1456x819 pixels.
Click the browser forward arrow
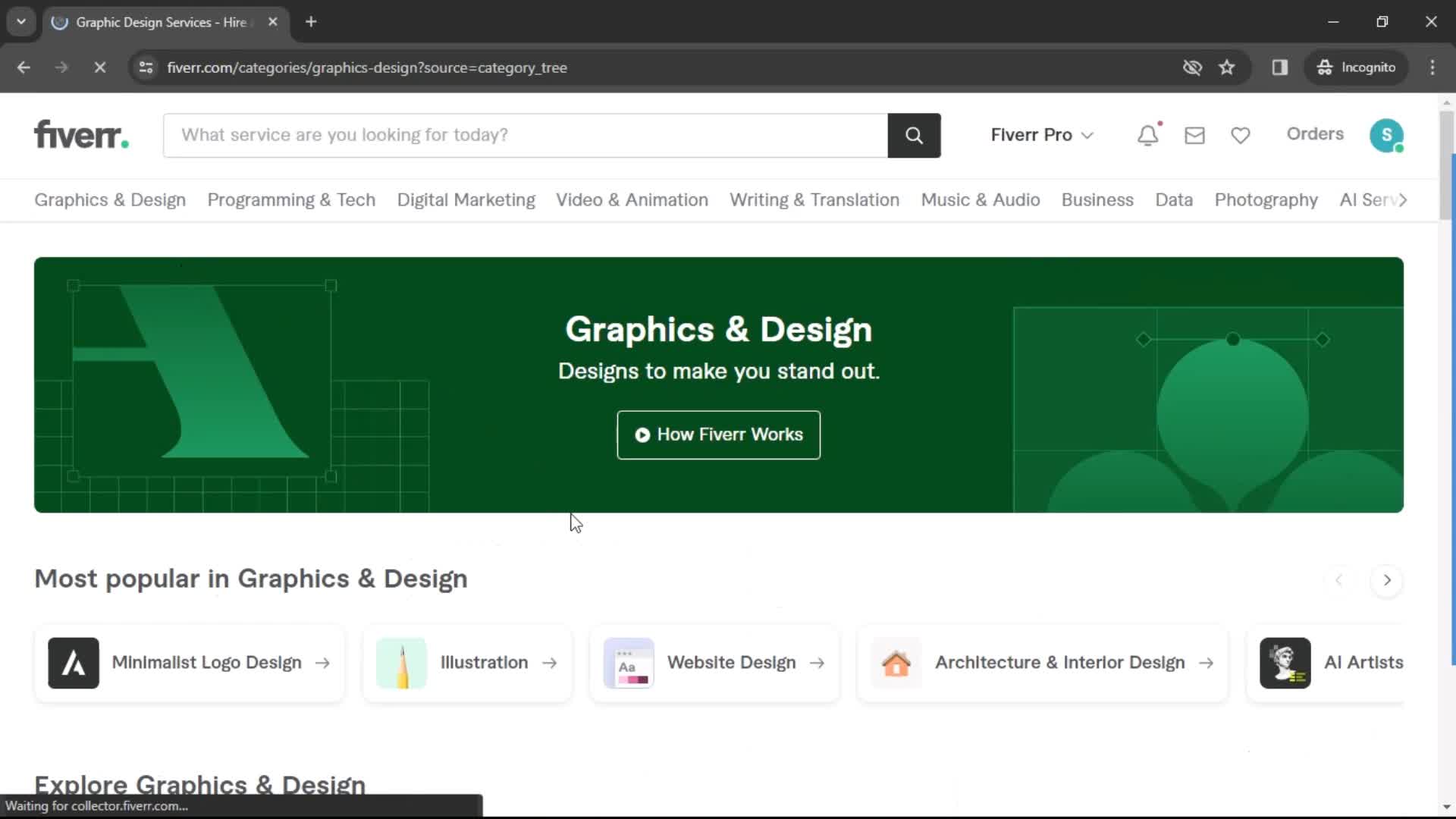point(61,67)
